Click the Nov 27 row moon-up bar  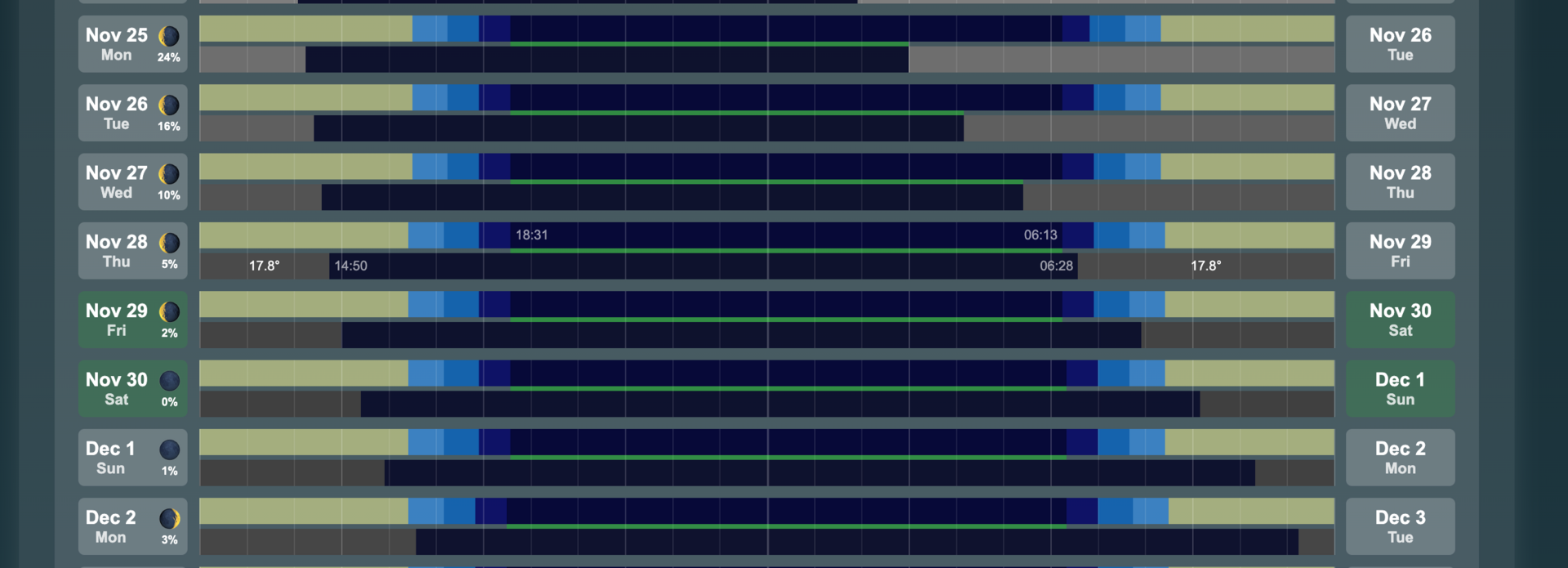(x=672, y=197)
